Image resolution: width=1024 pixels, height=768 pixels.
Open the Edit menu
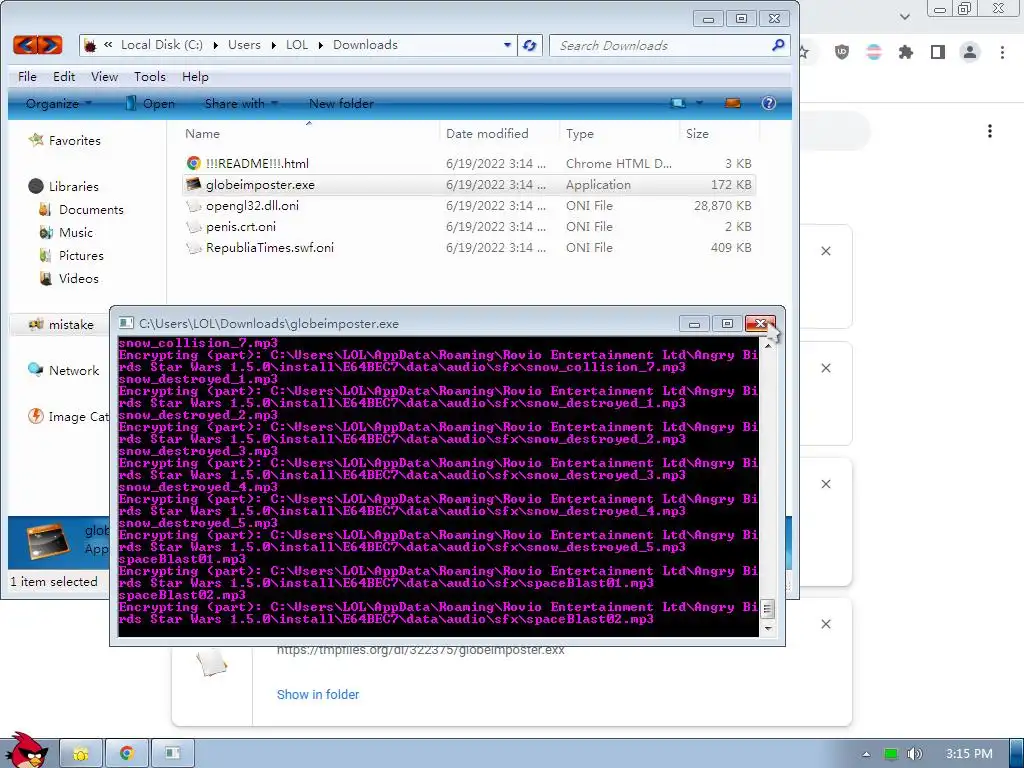point(64,76)
